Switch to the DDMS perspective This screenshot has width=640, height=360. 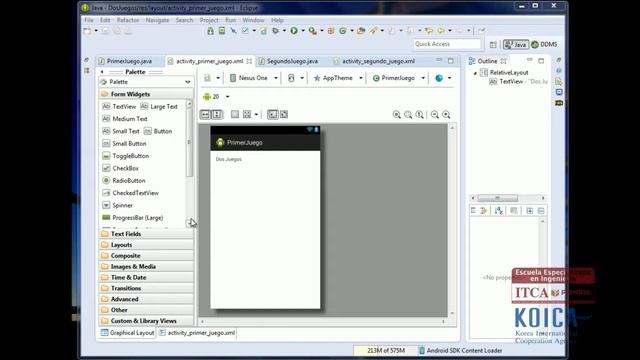coord(544,44)
